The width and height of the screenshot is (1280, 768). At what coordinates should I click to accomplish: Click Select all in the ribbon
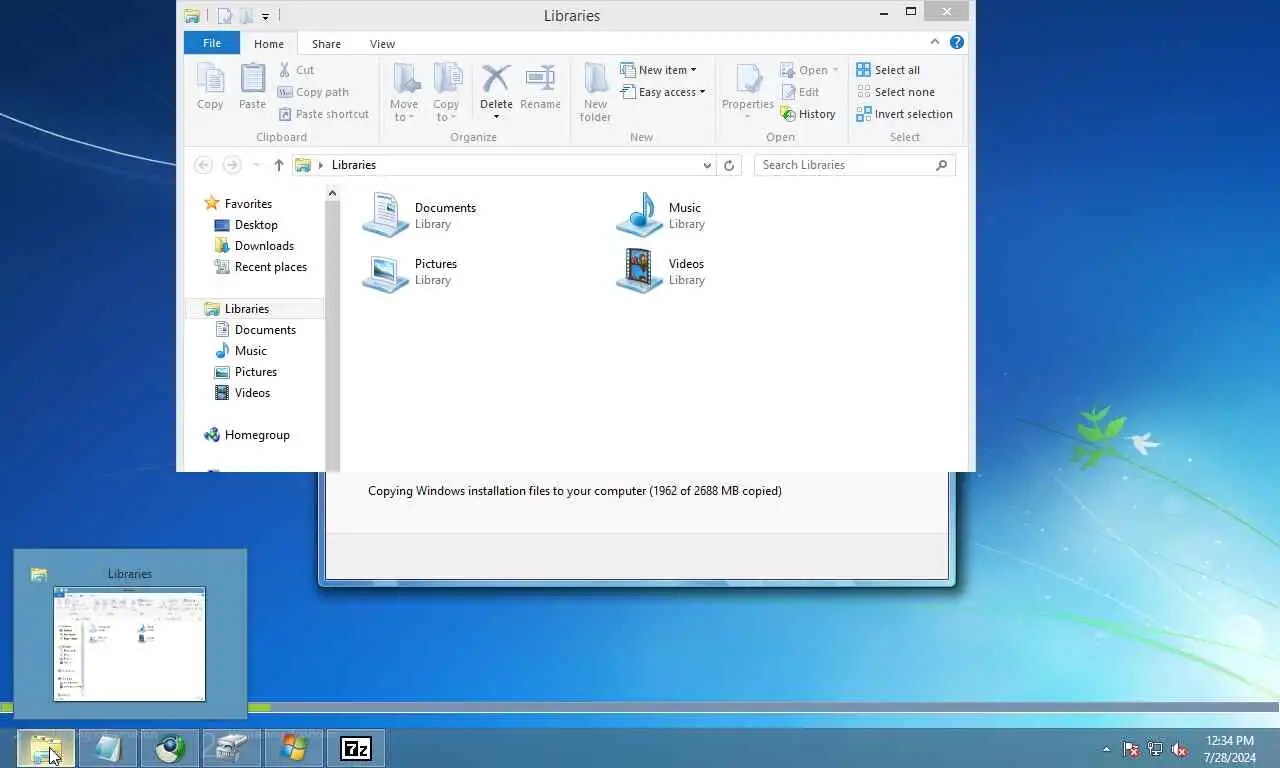888,70
